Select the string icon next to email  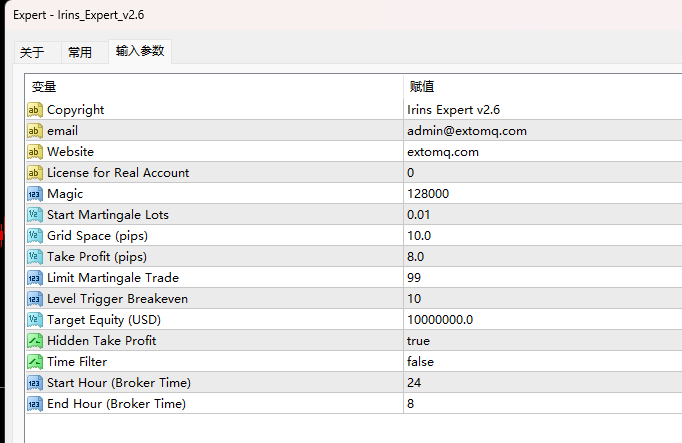(35, 131)
